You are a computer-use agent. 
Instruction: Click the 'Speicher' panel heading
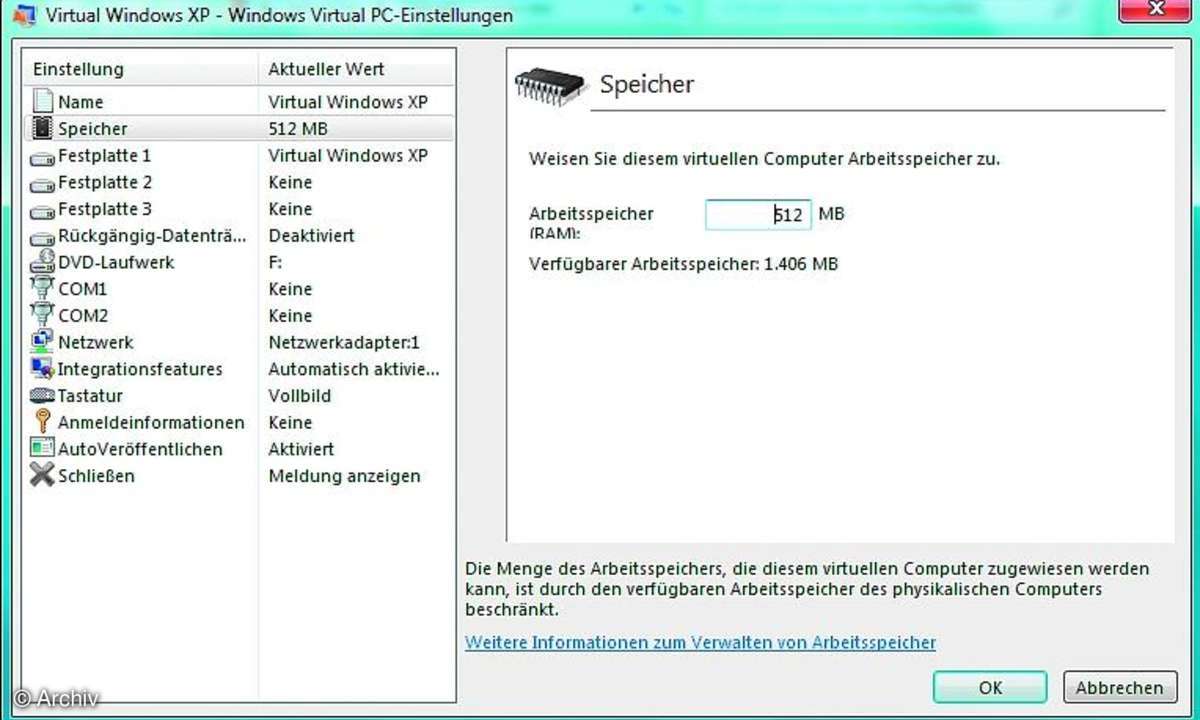coord(647,84)
